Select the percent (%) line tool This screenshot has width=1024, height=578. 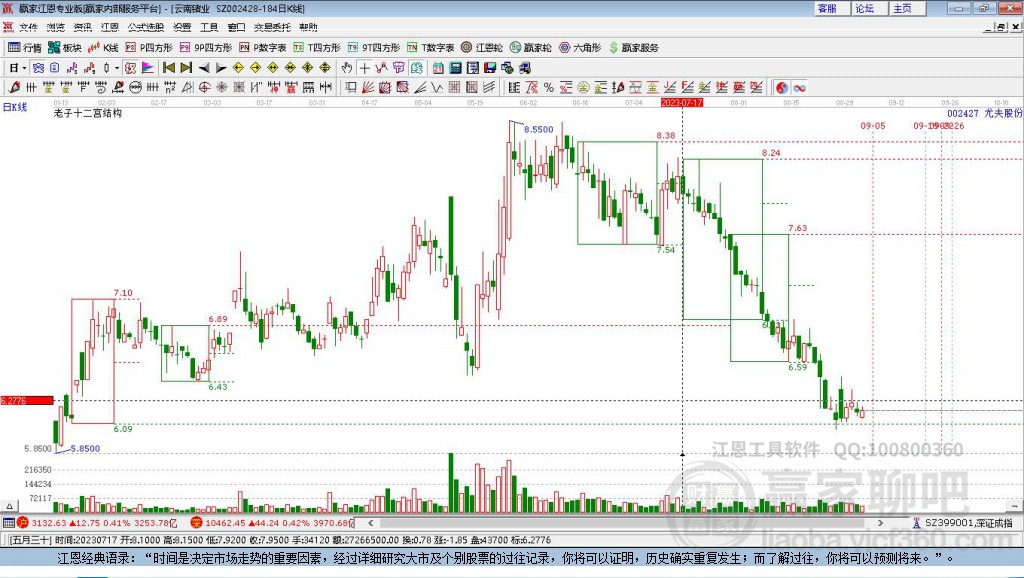548,88
